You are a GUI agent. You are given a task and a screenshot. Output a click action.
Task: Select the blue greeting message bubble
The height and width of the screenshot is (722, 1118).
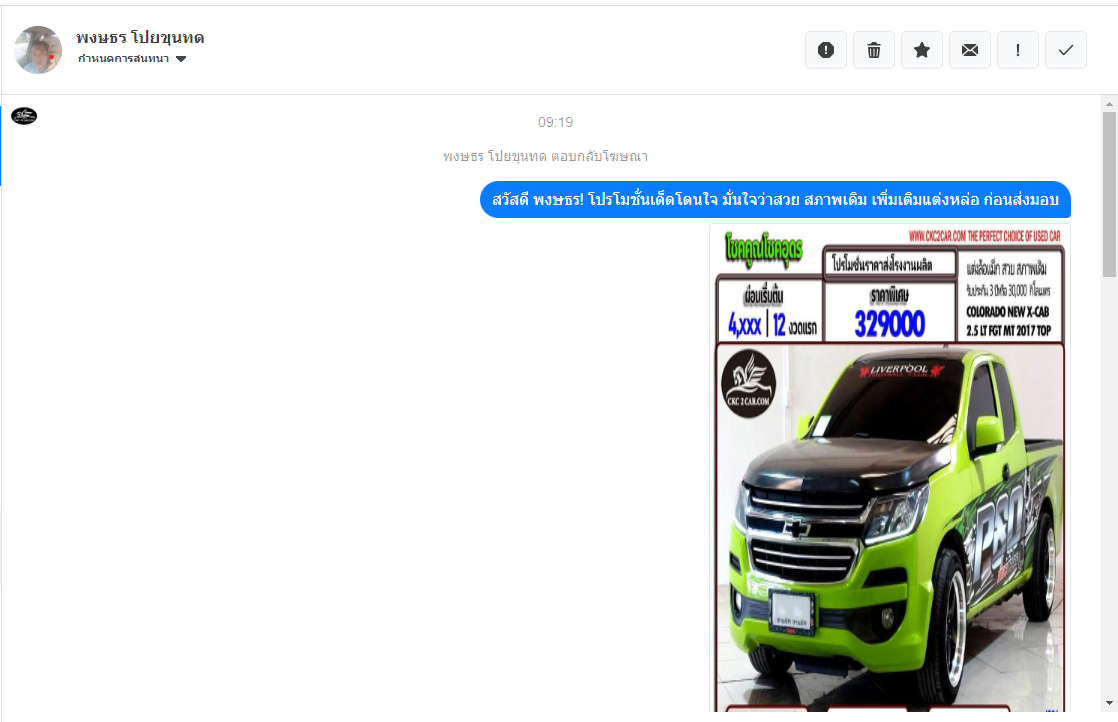tap(775, 200)
